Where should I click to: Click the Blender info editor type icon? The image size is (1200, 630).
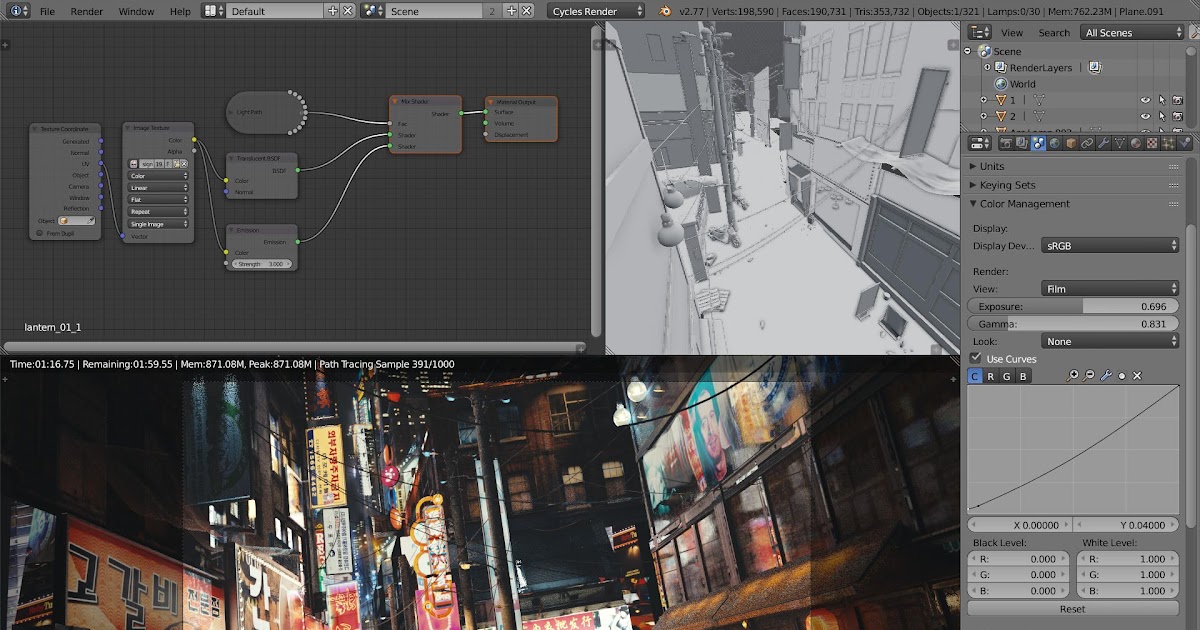(19, 11)
